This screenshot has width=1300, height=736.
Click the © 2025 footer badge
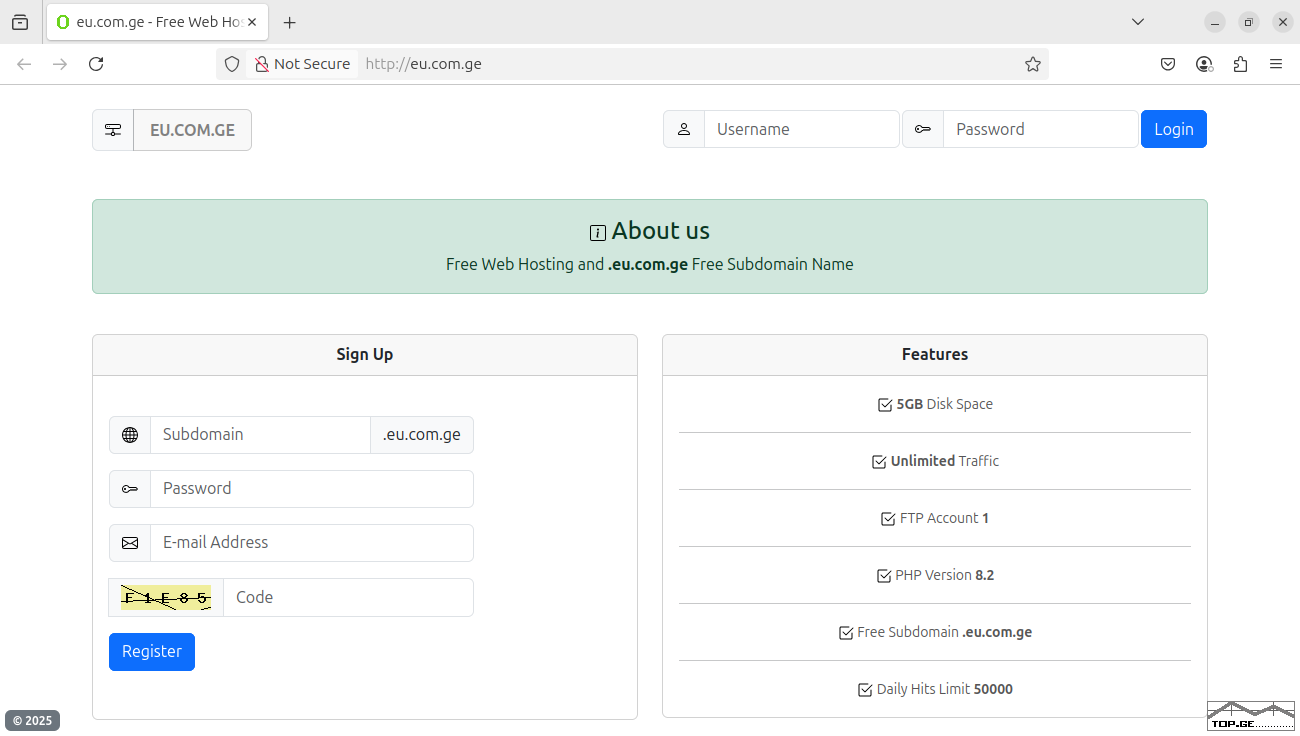pos(32,720)
